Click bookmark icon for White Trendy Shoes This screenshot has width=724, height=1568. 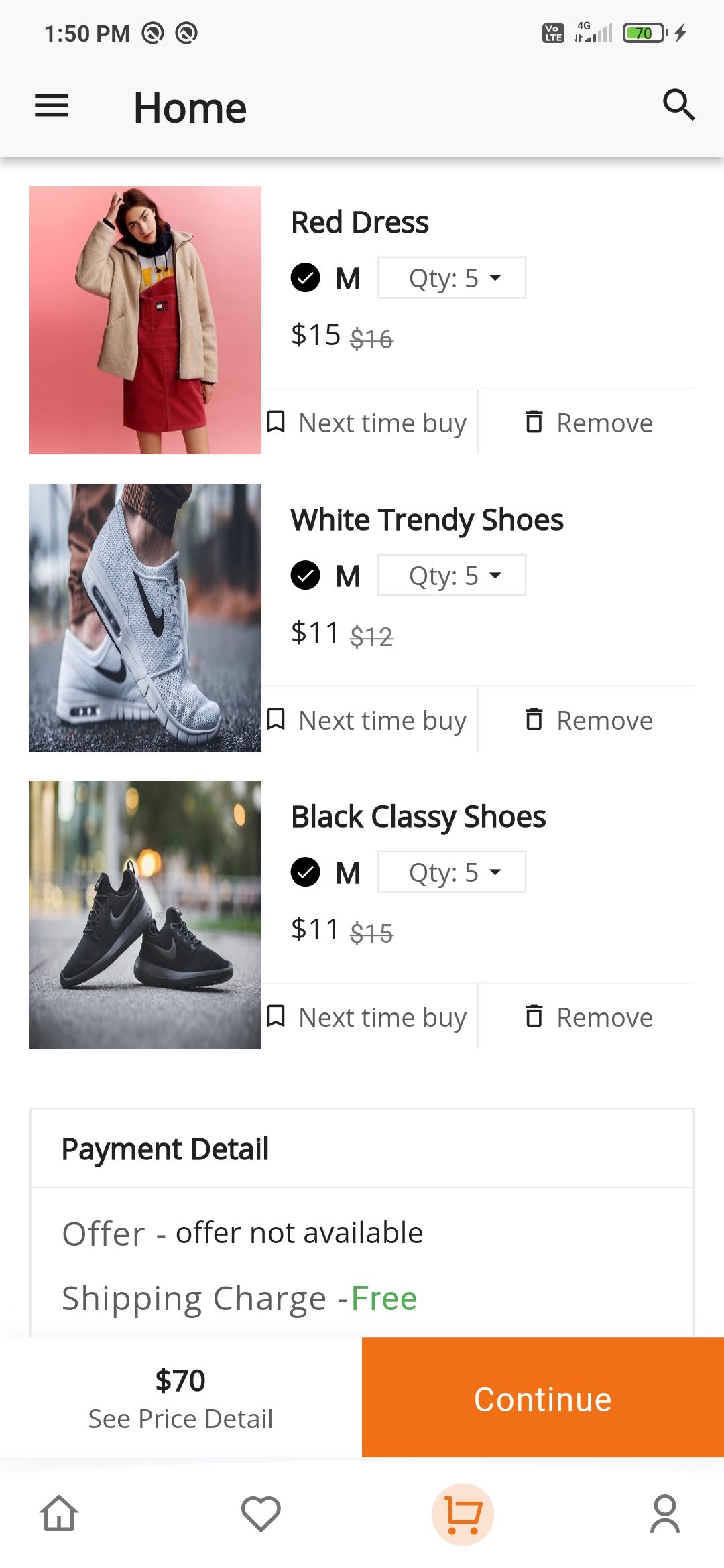[276, 720]
